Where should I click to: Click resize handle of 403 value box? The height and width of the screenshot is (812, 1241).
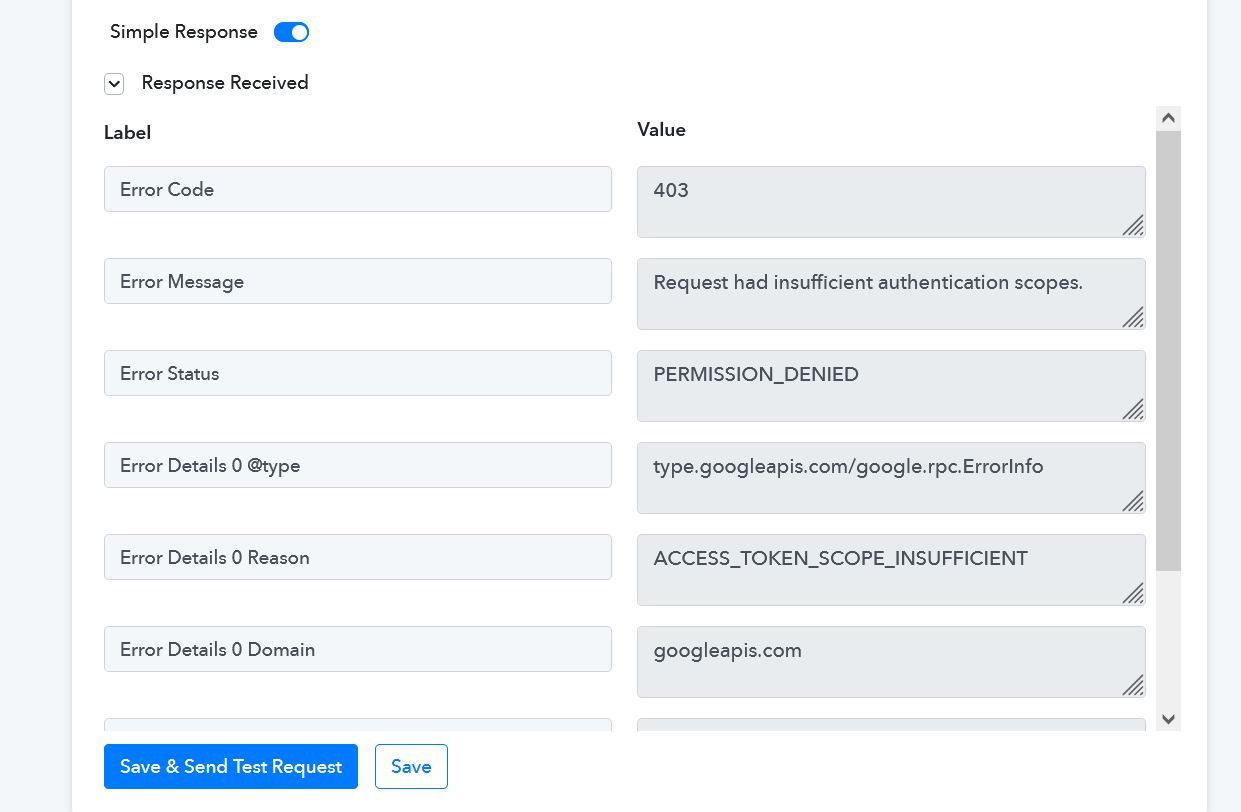[x=1133, y=226]
